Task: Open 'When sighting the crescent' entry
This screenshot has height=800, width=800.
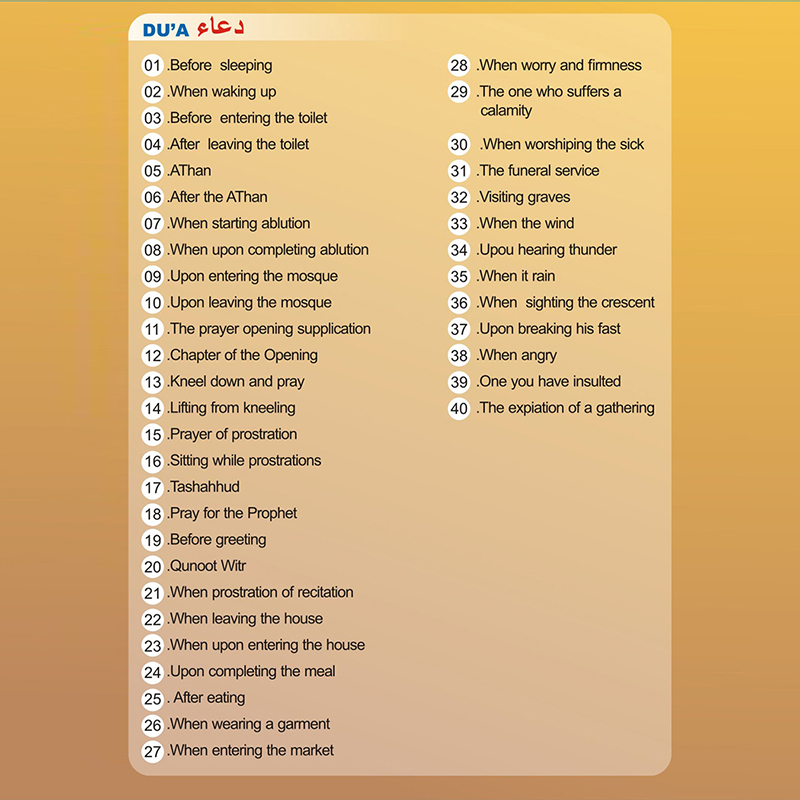Action: pos(566,302)
